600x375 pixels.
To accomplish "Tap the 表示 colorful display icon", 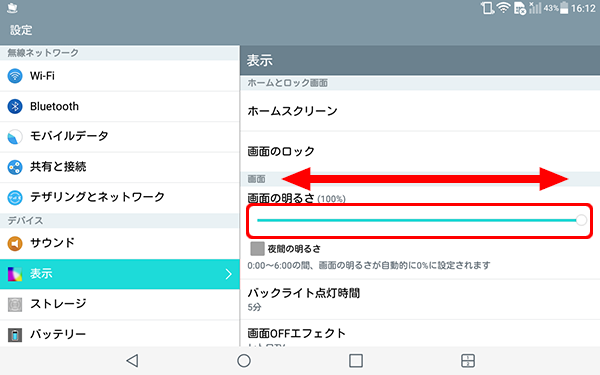I will click(15, 274).
